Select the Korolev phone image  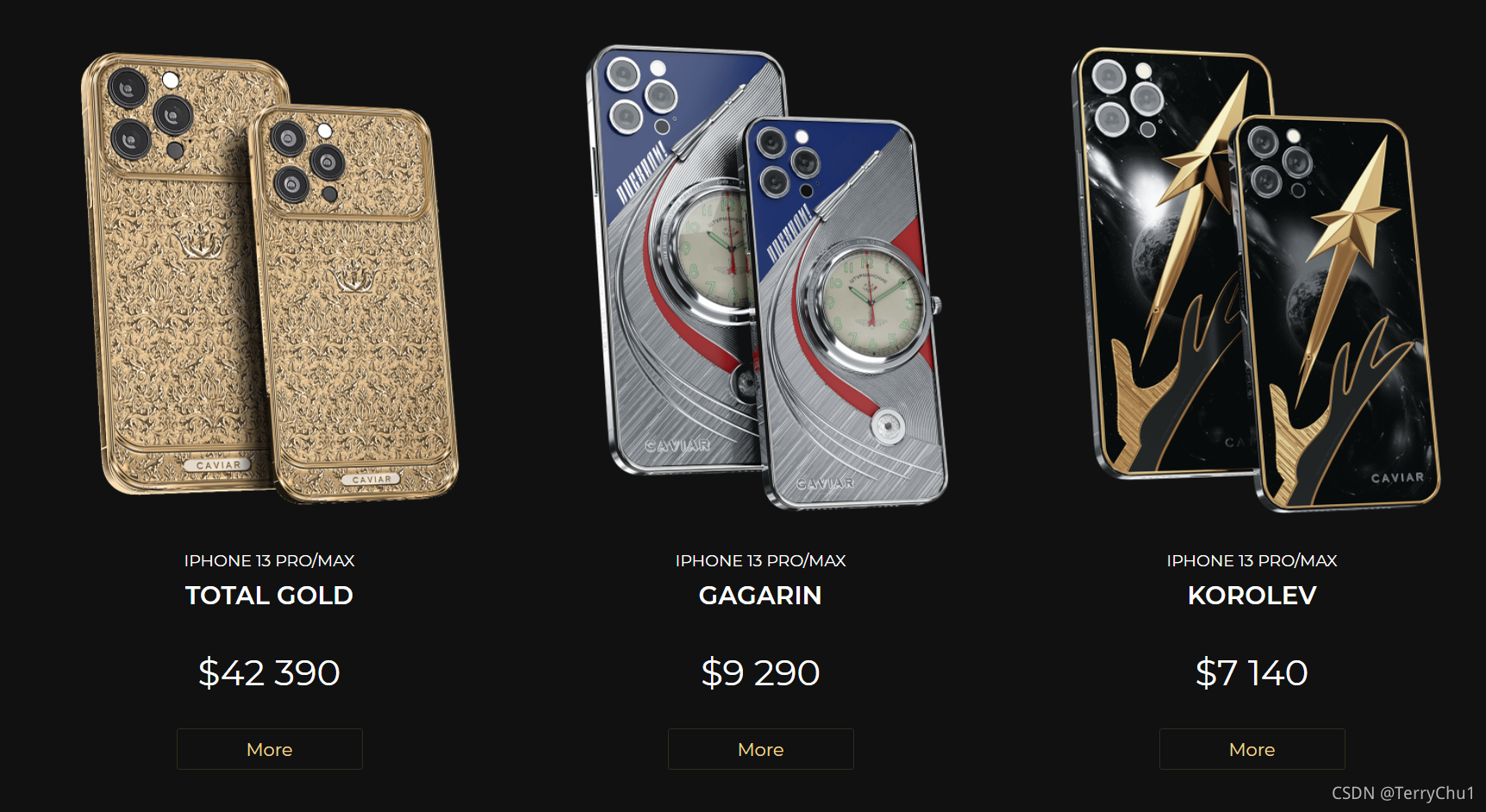pyautogui.click(x=1256, y=278)
